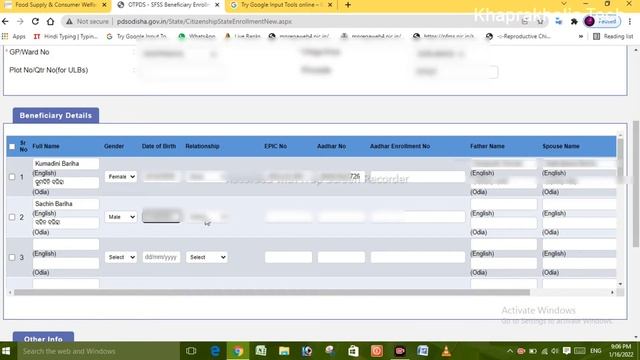Image resolution: width=640 pixels, height=360 pixels.
Task: Check the row 3 beneficiary checkbox
Action: pos(12,257)
